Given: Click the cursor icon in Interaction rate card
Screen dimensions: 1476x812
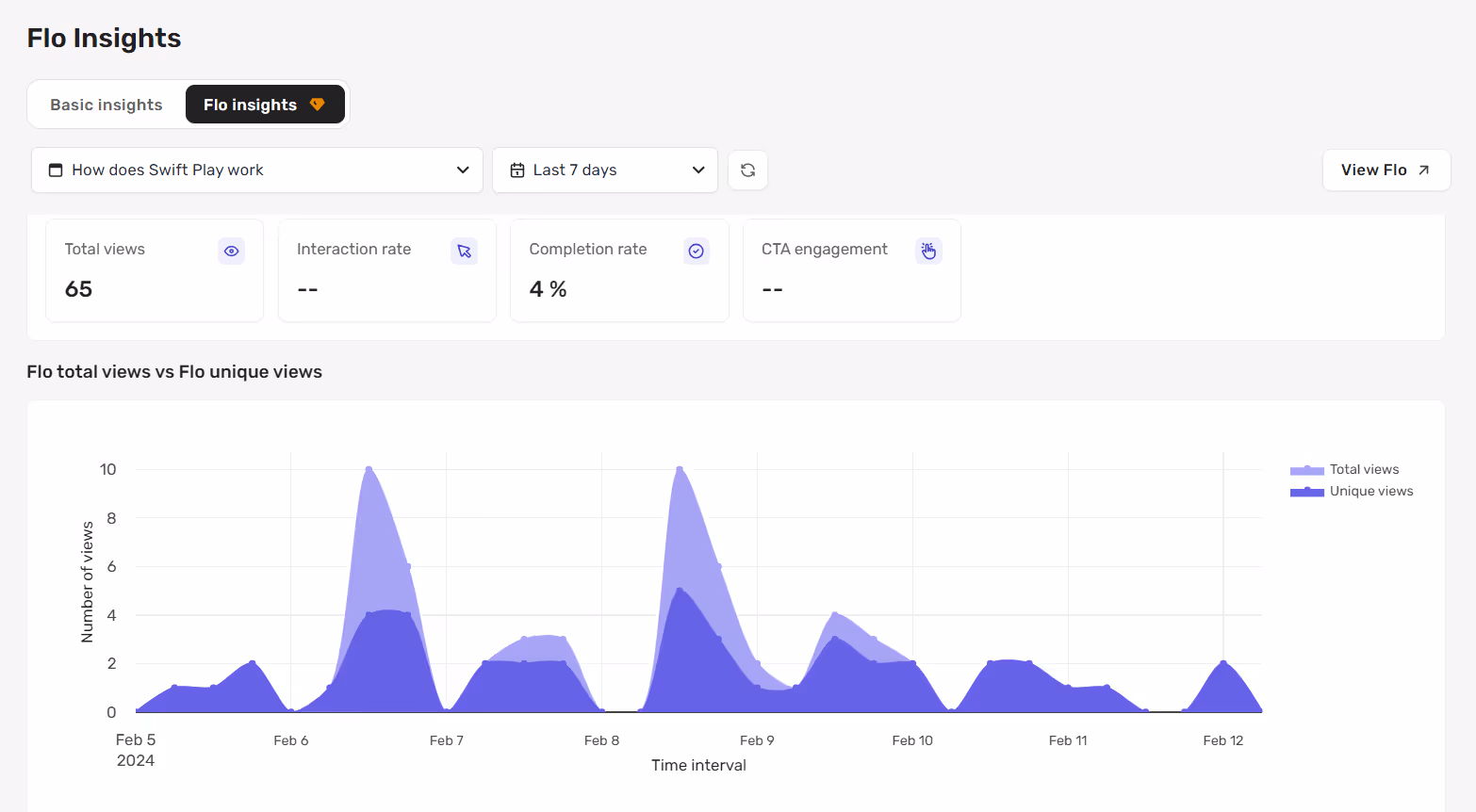Looking at the screenshot, I should [464, 251].
